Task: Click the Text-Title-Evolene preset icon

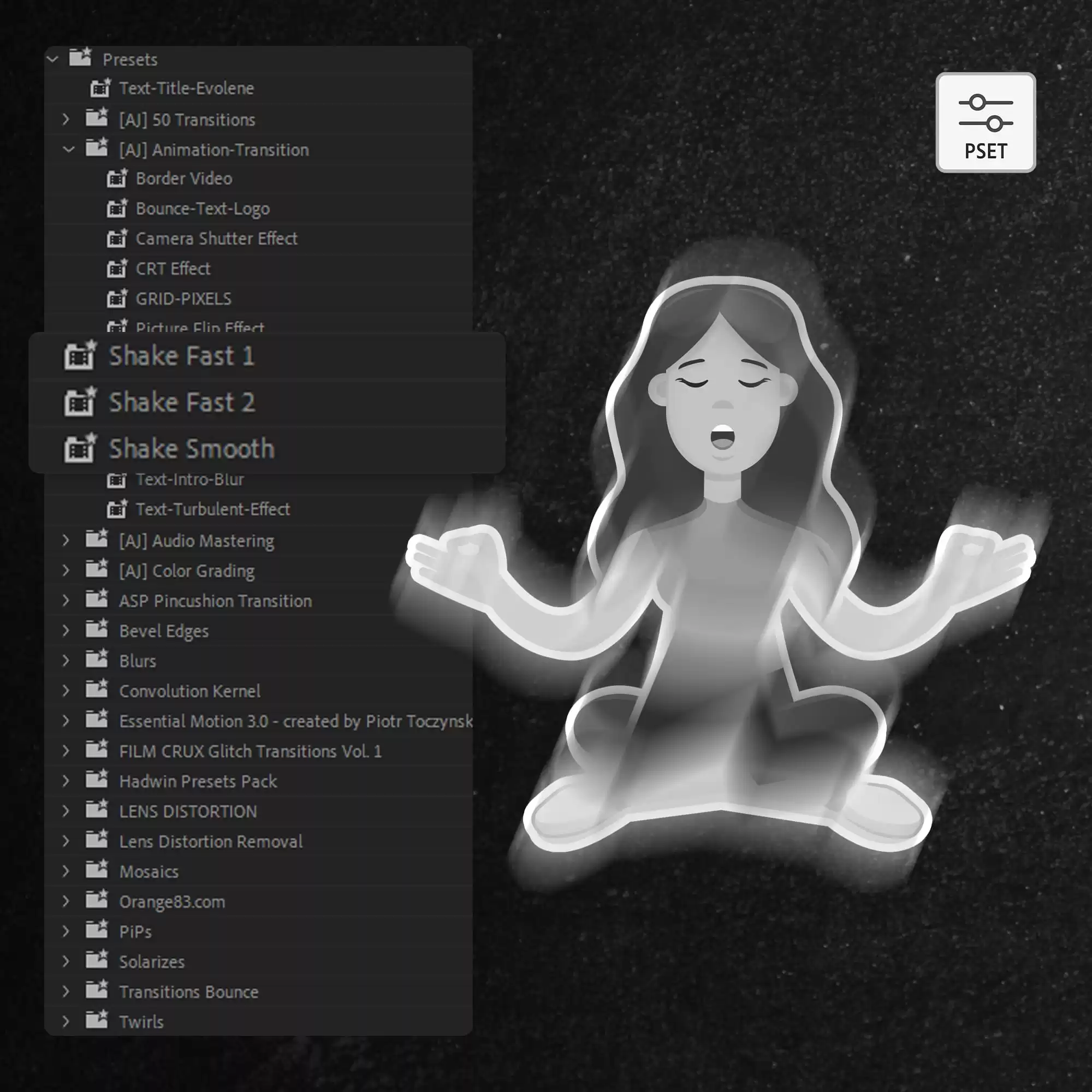Action: 100,88
